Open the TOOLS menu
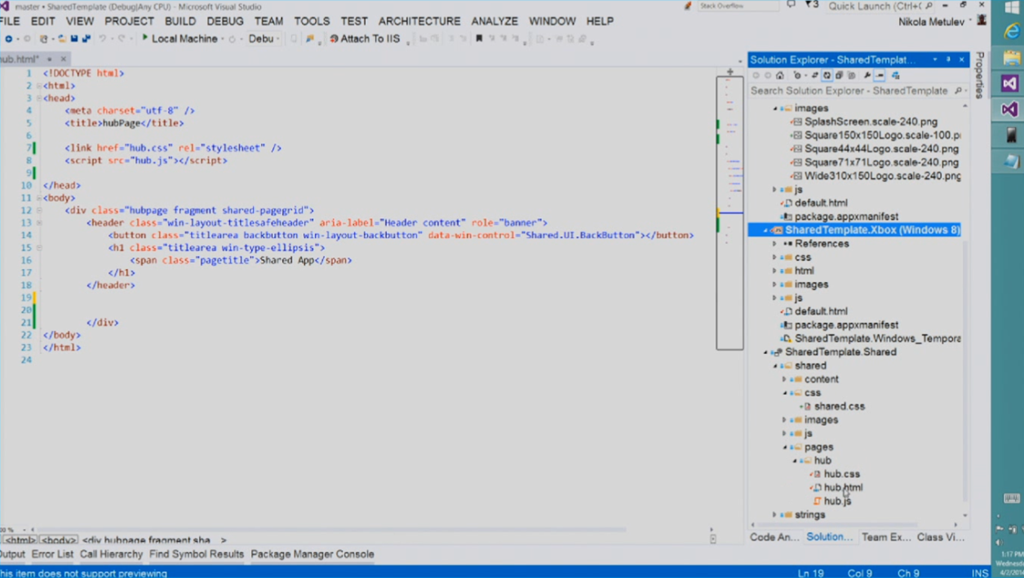Viewport: 1024px width, 578px height. (x=312, y=21)
